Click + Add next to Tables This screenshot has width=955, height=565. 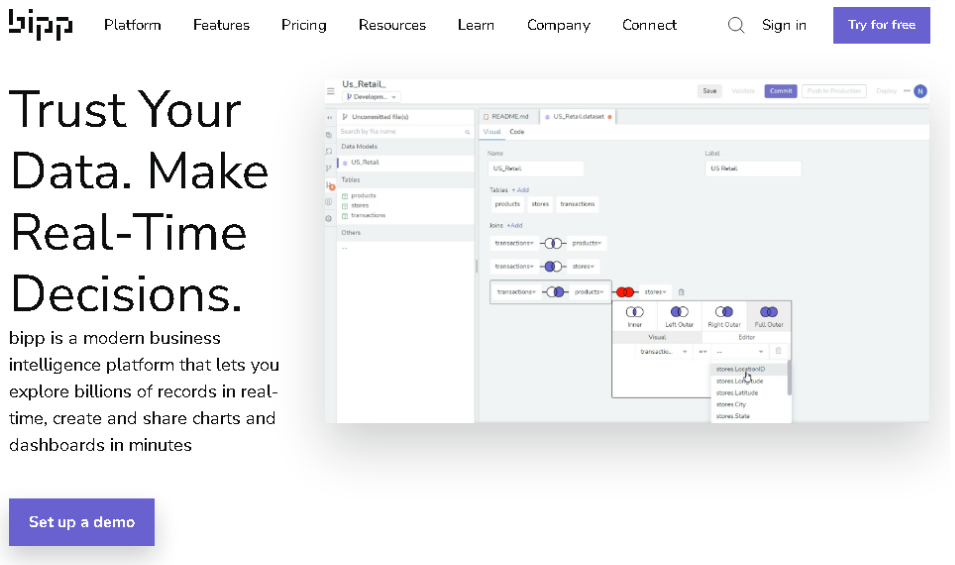(x=520, y=190)
